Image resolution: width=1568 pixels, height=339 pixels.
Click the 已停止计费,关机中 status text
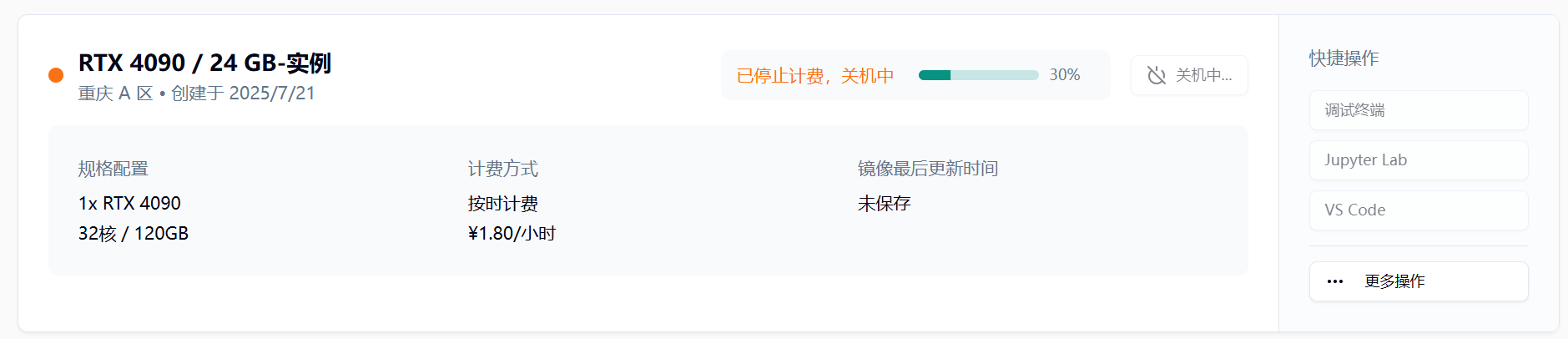[815, 76]
